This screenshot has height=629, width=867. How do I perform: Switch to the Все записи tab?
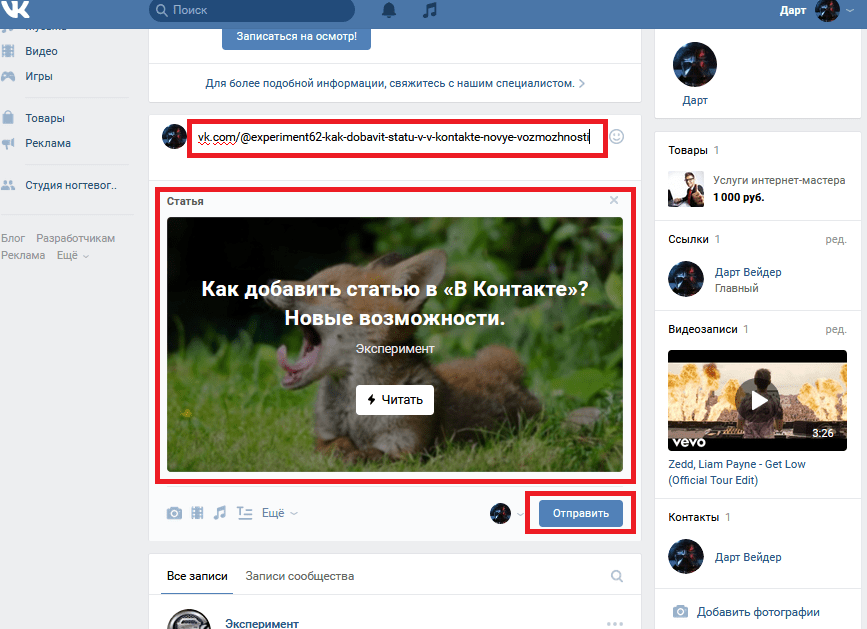click(197, 576)
